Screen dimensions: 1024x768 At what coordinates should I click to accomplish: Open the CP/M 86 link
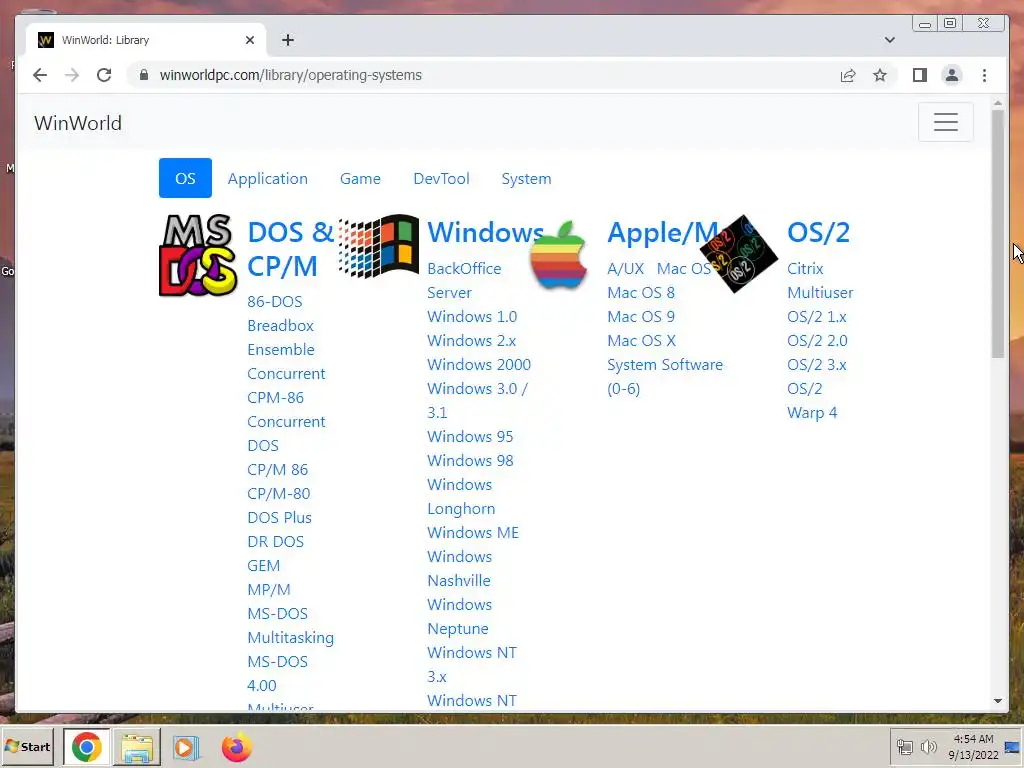coord(278,470)
